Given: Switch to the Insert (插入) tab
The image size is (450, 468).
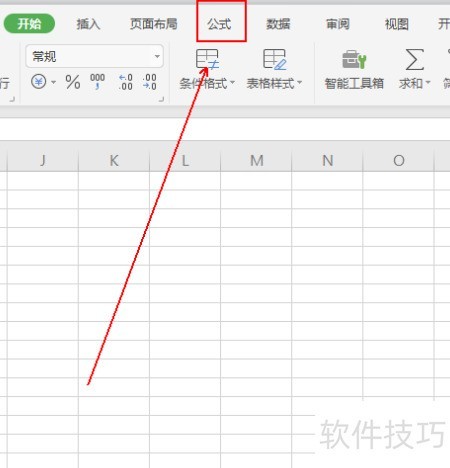Looking at the screenshot, I should point(88,24).
